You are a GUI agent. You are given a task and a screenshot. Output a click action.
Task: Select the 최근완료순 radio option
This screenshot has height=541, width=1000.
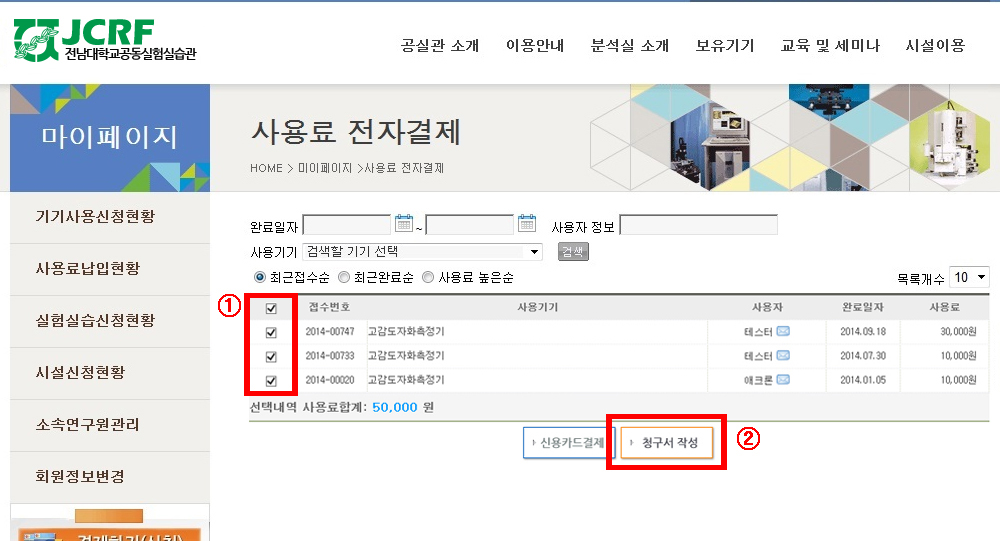(x=344, y=277)
